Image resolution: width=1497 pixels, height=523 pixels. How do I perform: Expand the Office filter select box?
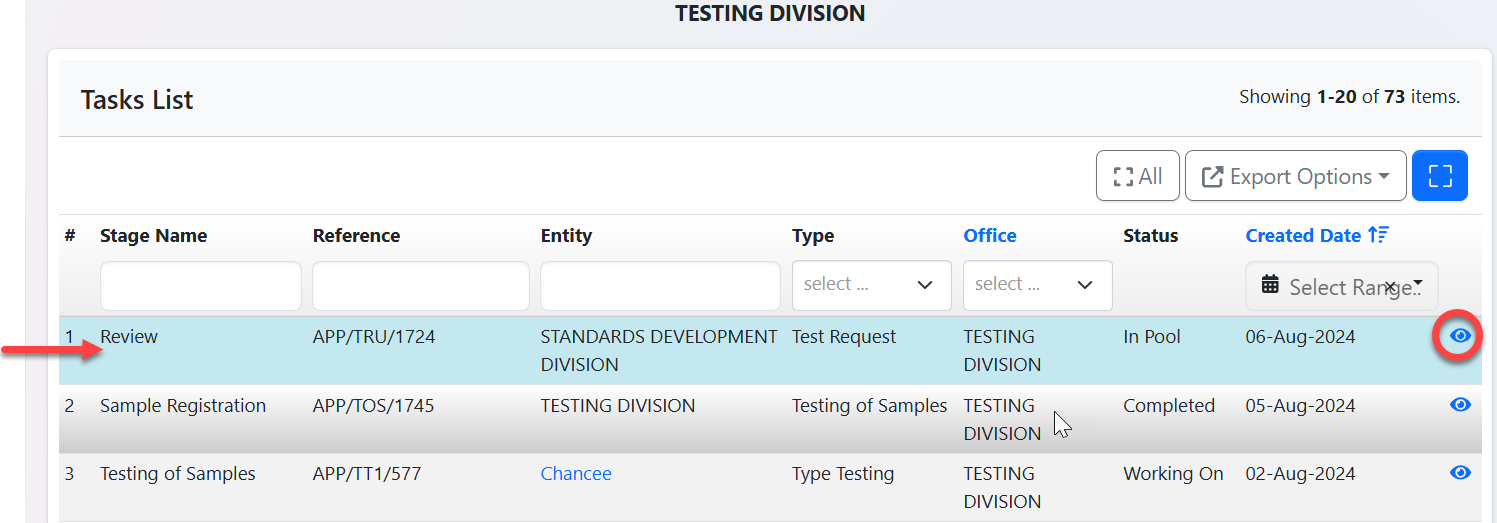1037,285
